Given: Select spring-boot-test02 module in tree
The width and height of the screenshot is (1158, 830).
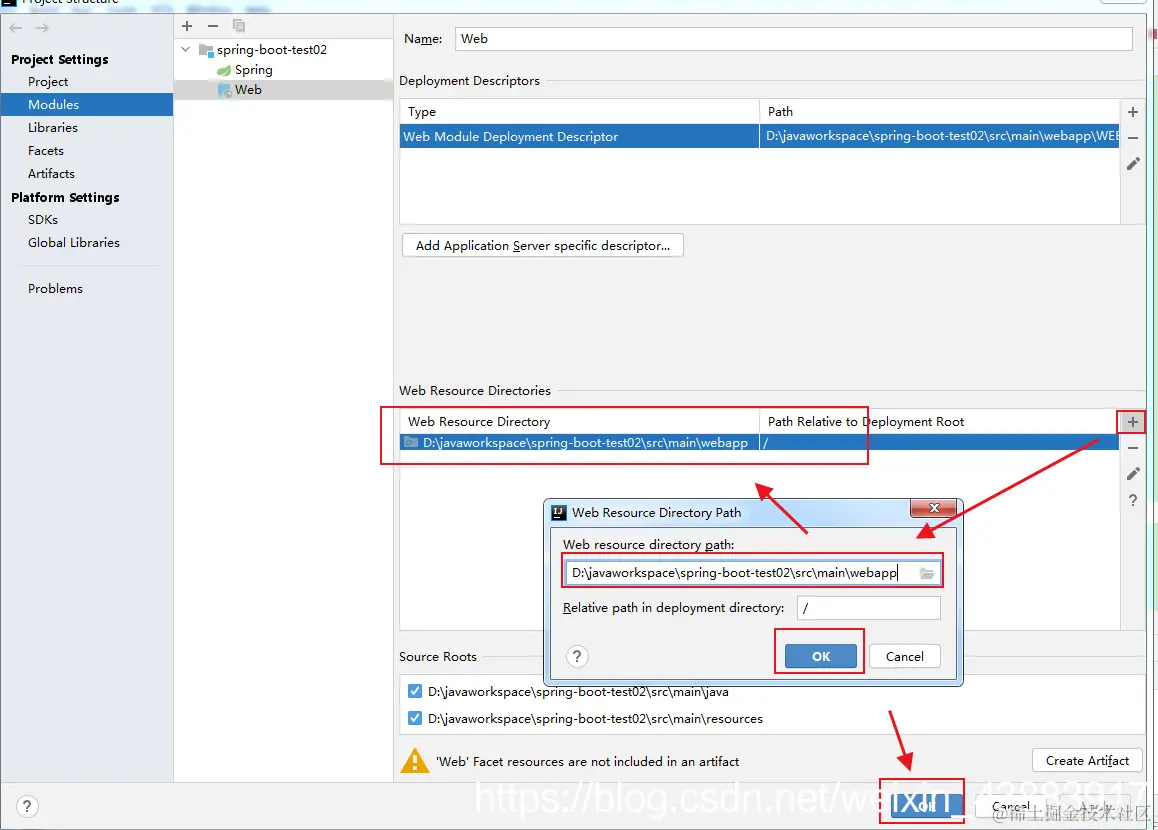Looking at the screenshot, I should [x=271, y=49].
